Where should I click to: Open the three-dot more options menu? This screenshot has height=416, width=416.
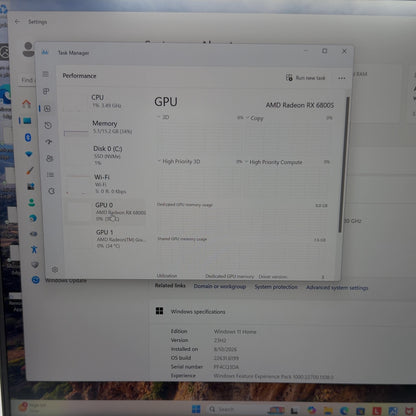click(x=342, y=78)
